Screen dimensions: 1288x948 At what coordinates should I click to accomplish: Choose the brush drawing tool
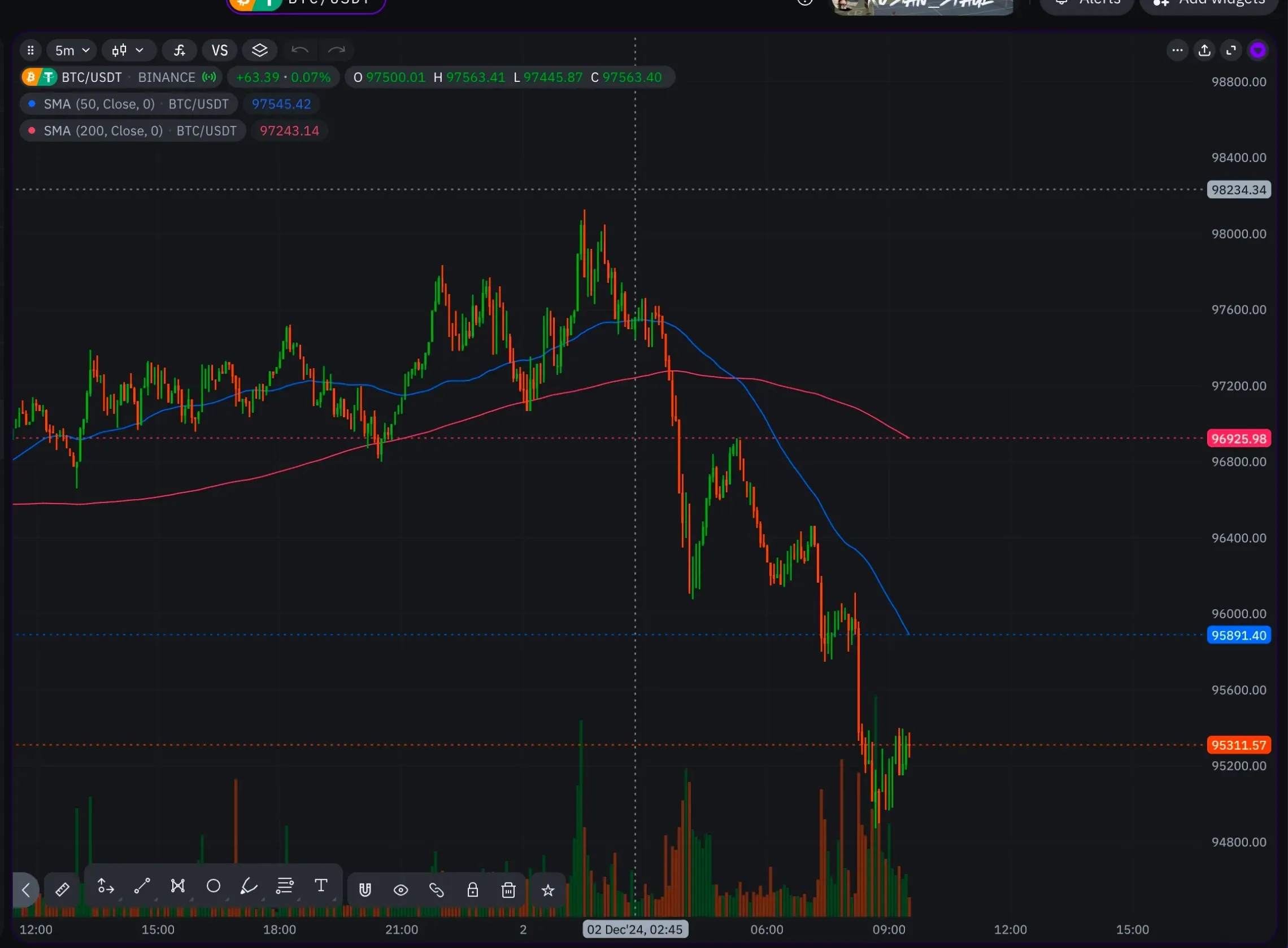click(x=249, y=886)
